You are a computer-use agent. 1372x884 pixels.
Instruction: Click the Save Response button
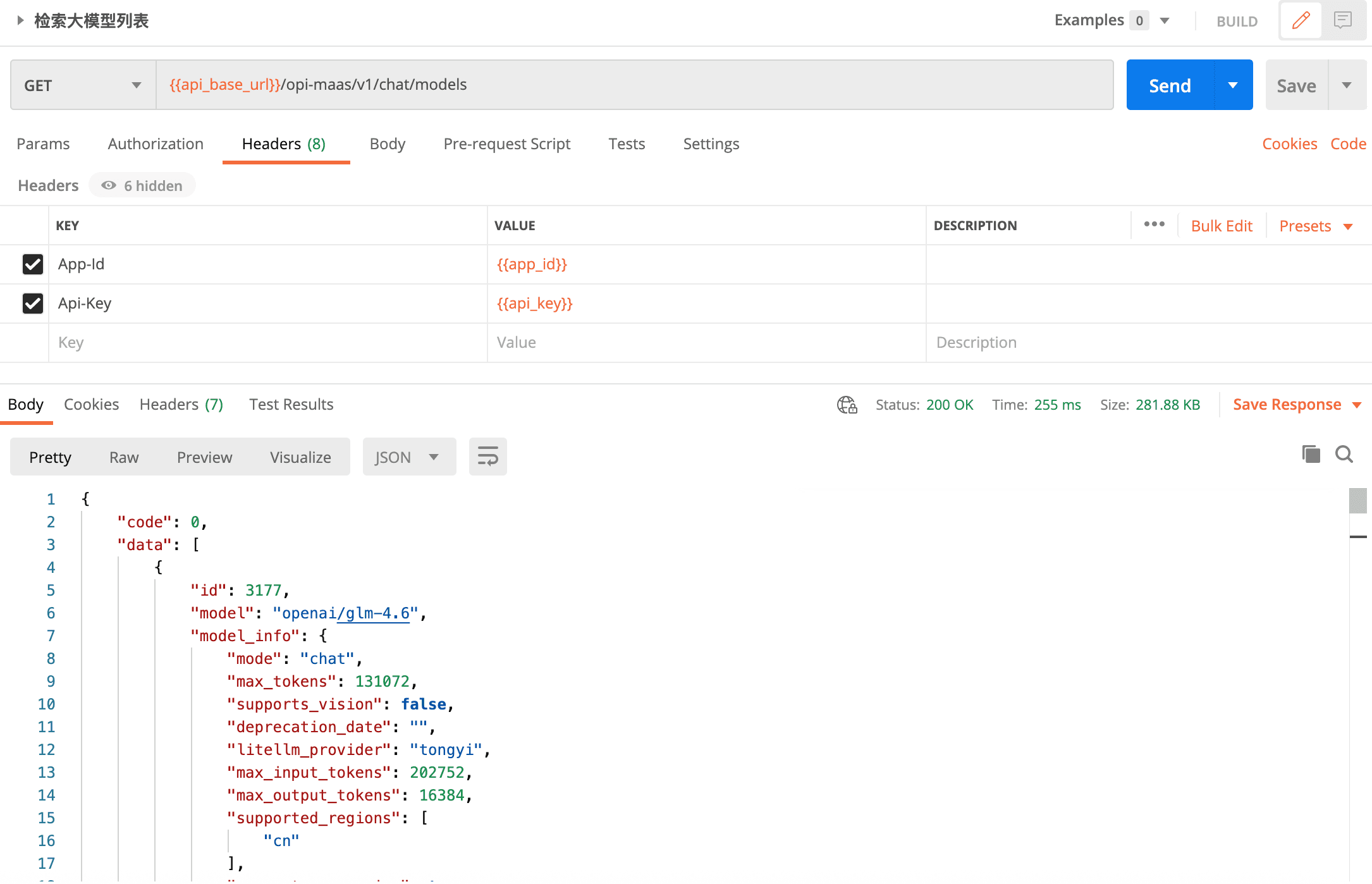(x=1287, y=405)
